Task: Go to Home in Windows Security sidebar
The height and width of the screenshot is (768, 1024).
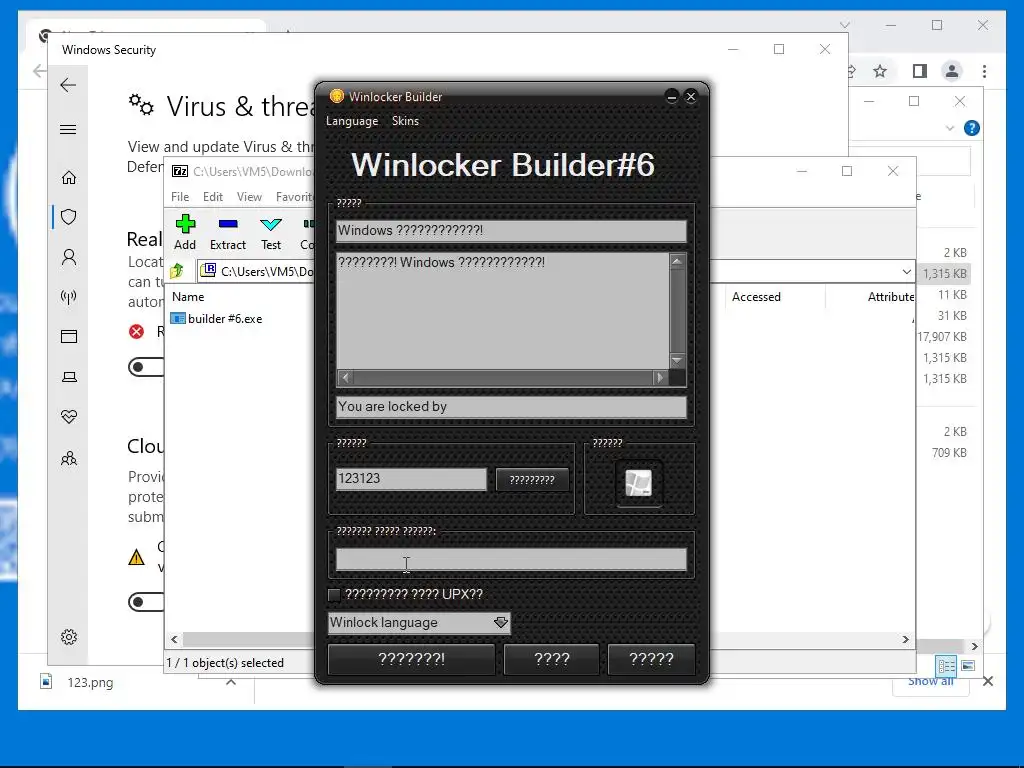Action: [x=69, y=178]
